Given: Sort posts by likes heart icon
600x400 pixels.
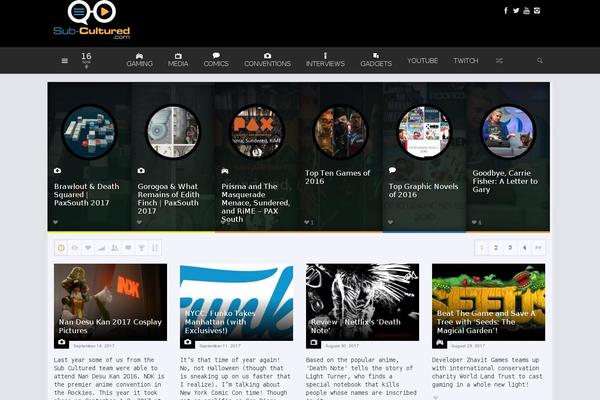Looking at the screenshot, I should [88, 248].
